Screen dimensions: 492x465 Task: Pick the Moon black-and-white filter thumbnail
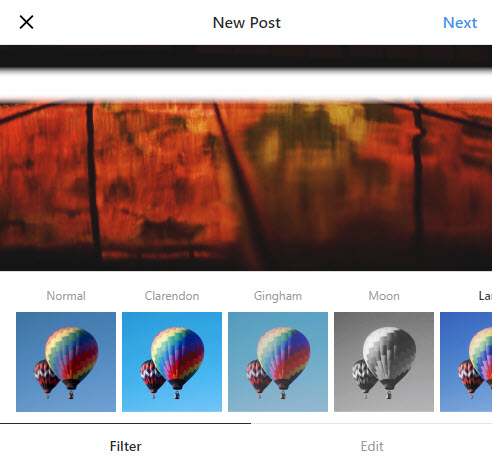[x=384, y=362]
